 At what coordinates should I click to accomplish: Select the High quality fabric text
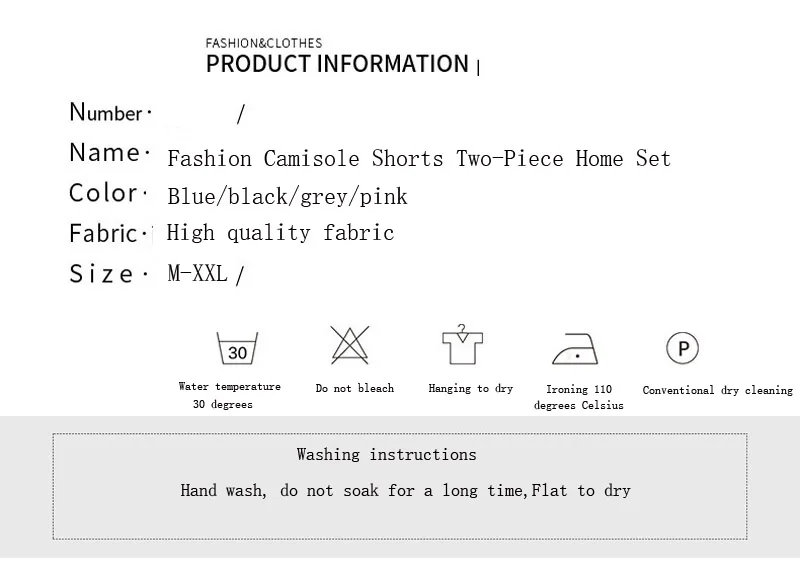point(280,233)
